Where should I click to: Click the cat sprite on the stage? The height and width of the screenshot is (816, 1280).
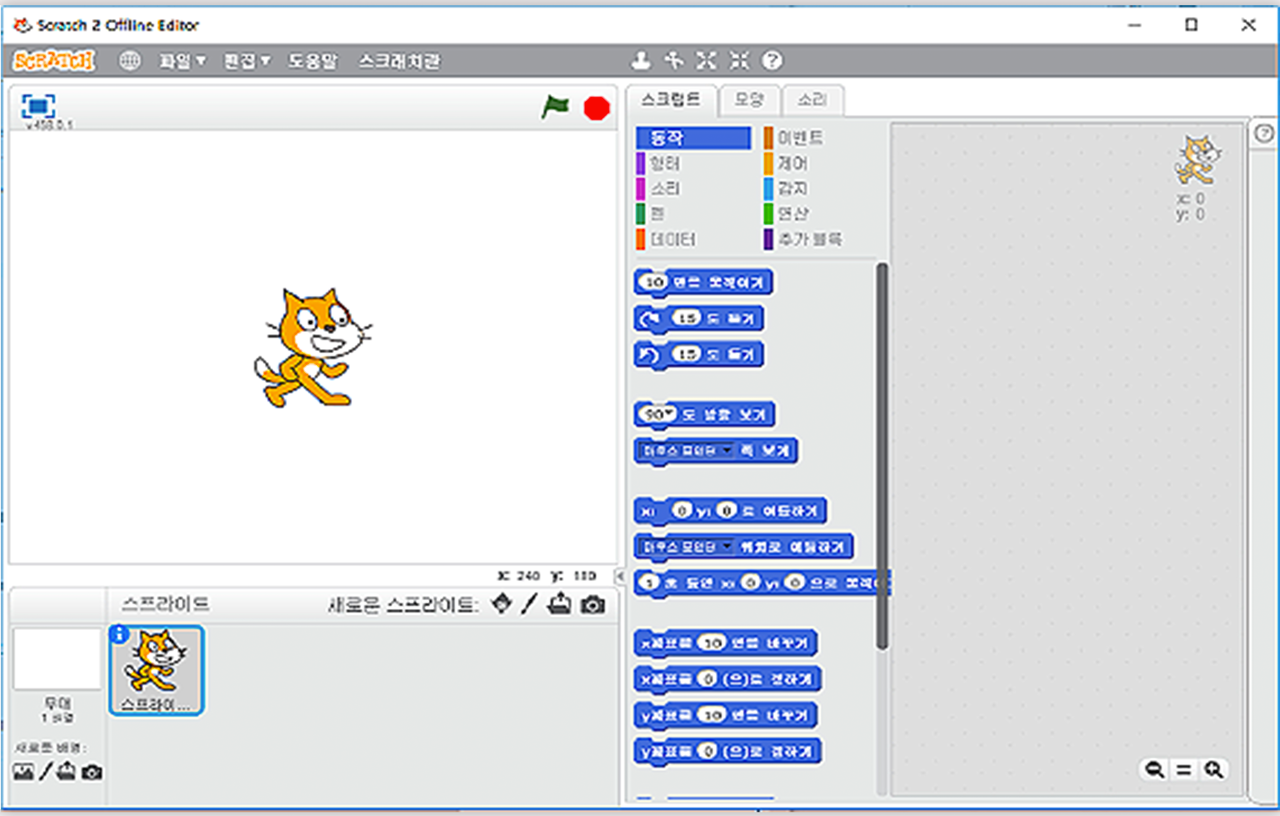click(312, 347)
